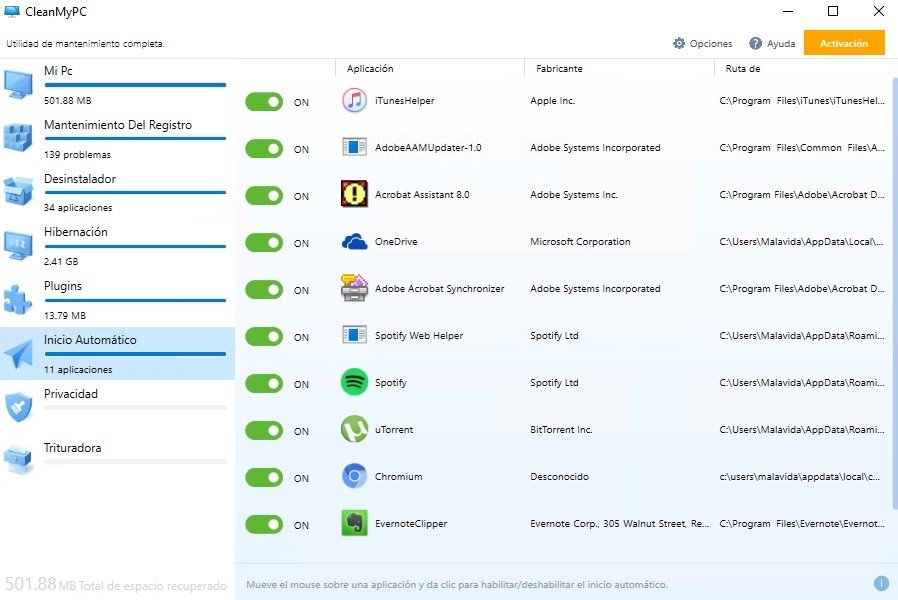Click the blue info icon in footer

click(881, 583)
